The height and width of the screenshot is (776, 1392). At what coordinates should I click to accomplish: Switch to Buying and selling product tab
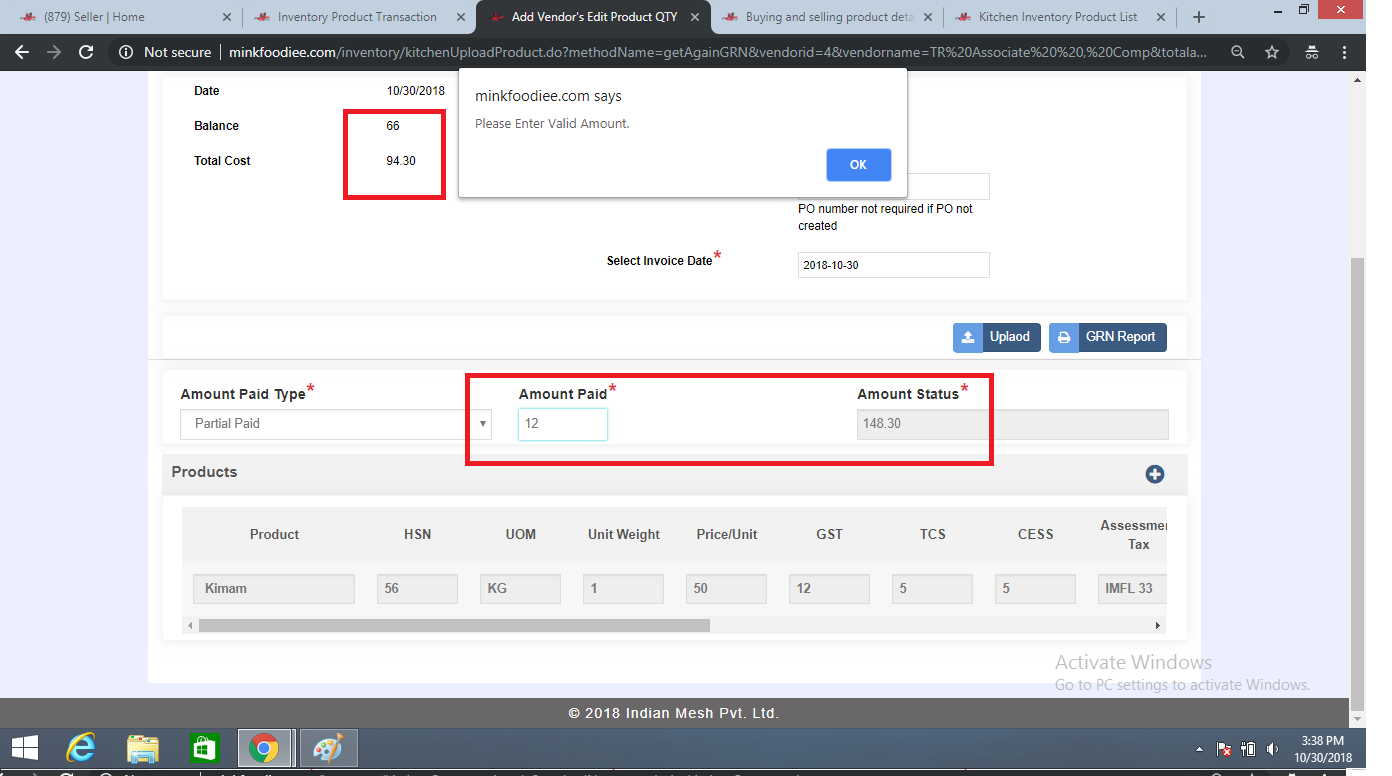point(826,17)
